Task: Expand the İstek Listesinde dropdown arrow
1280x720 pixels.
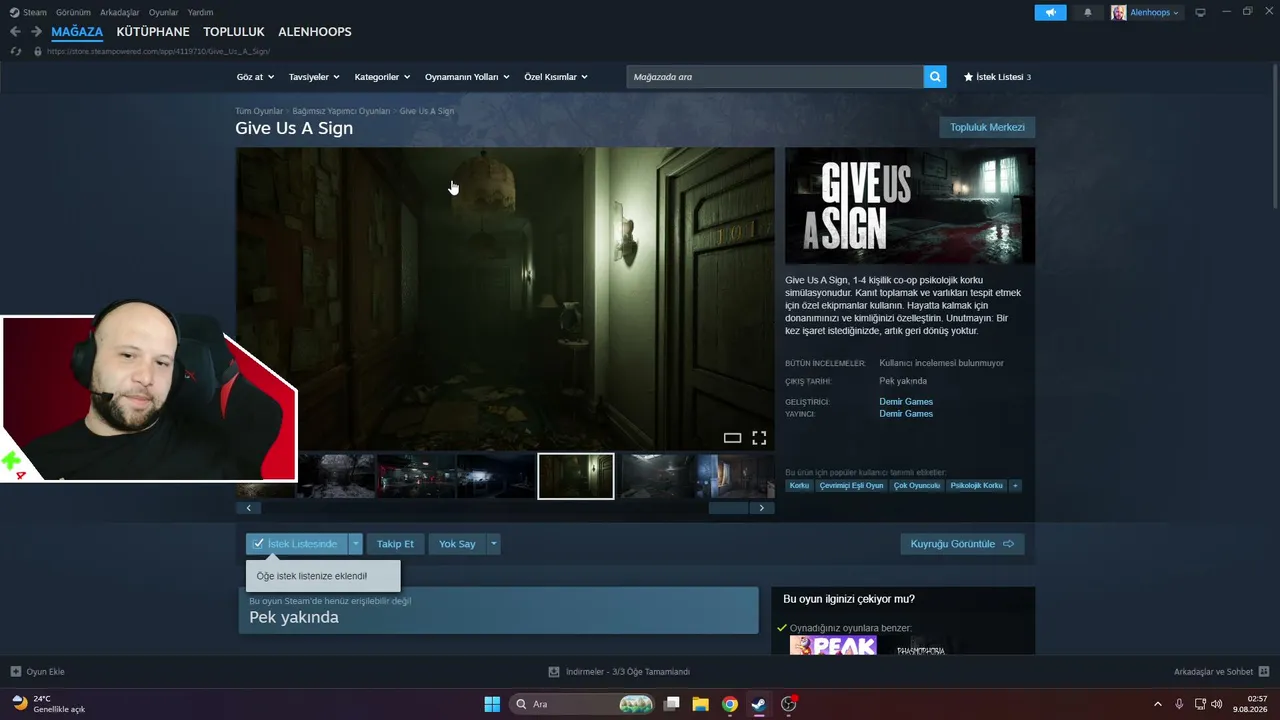Action: point(355,544)
